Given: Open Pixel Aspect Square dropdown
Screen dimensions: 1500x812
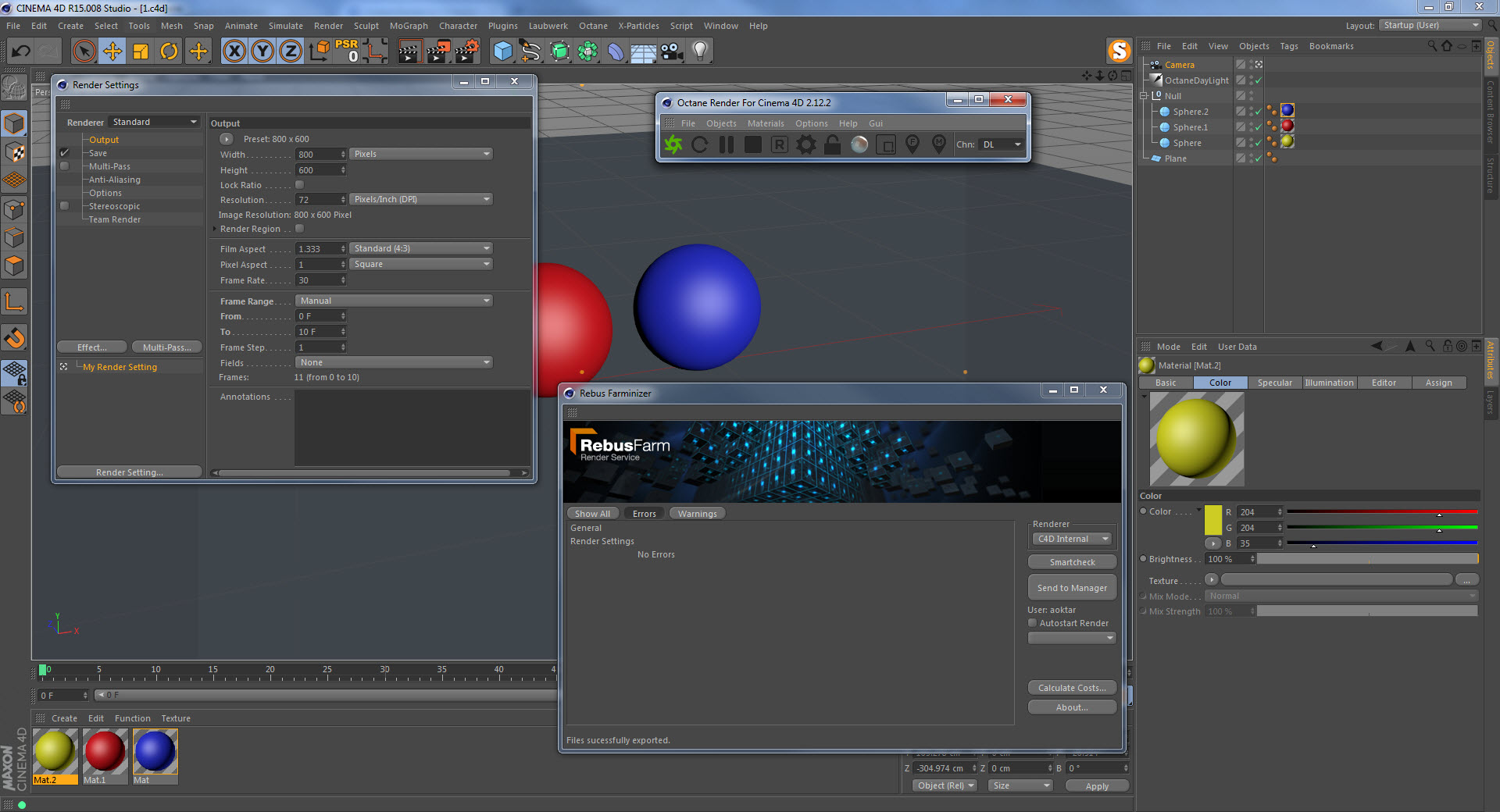Looking at the screenshot, I should tap(421, 265).
